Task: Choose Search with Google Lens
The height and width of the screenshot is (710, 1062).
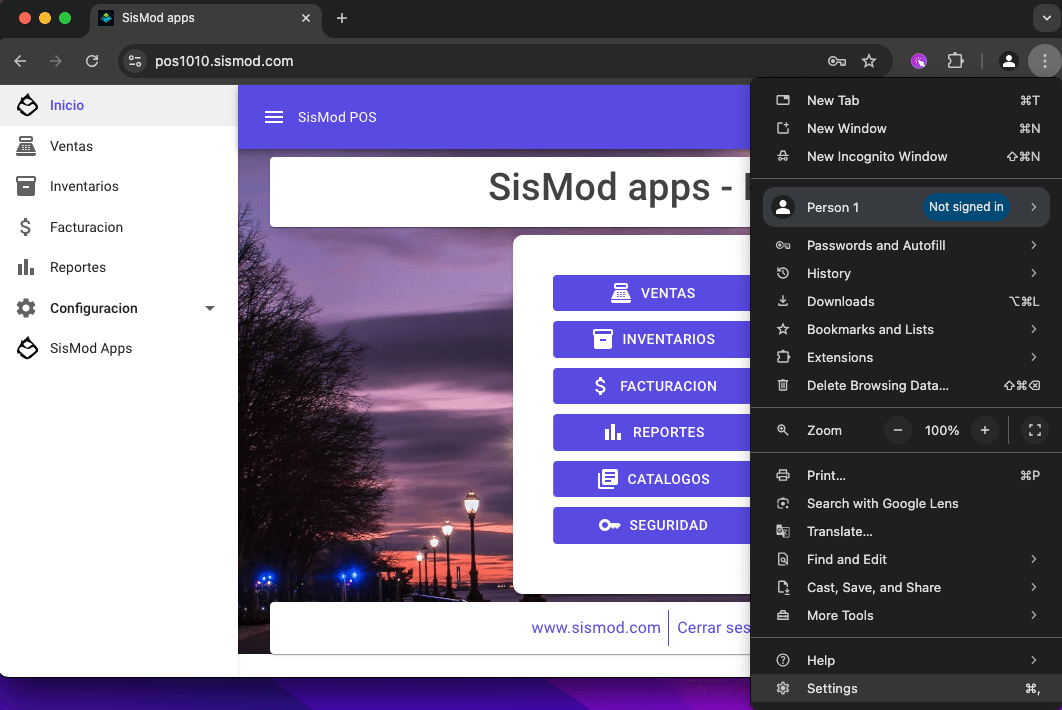Action: pos(906,503)
